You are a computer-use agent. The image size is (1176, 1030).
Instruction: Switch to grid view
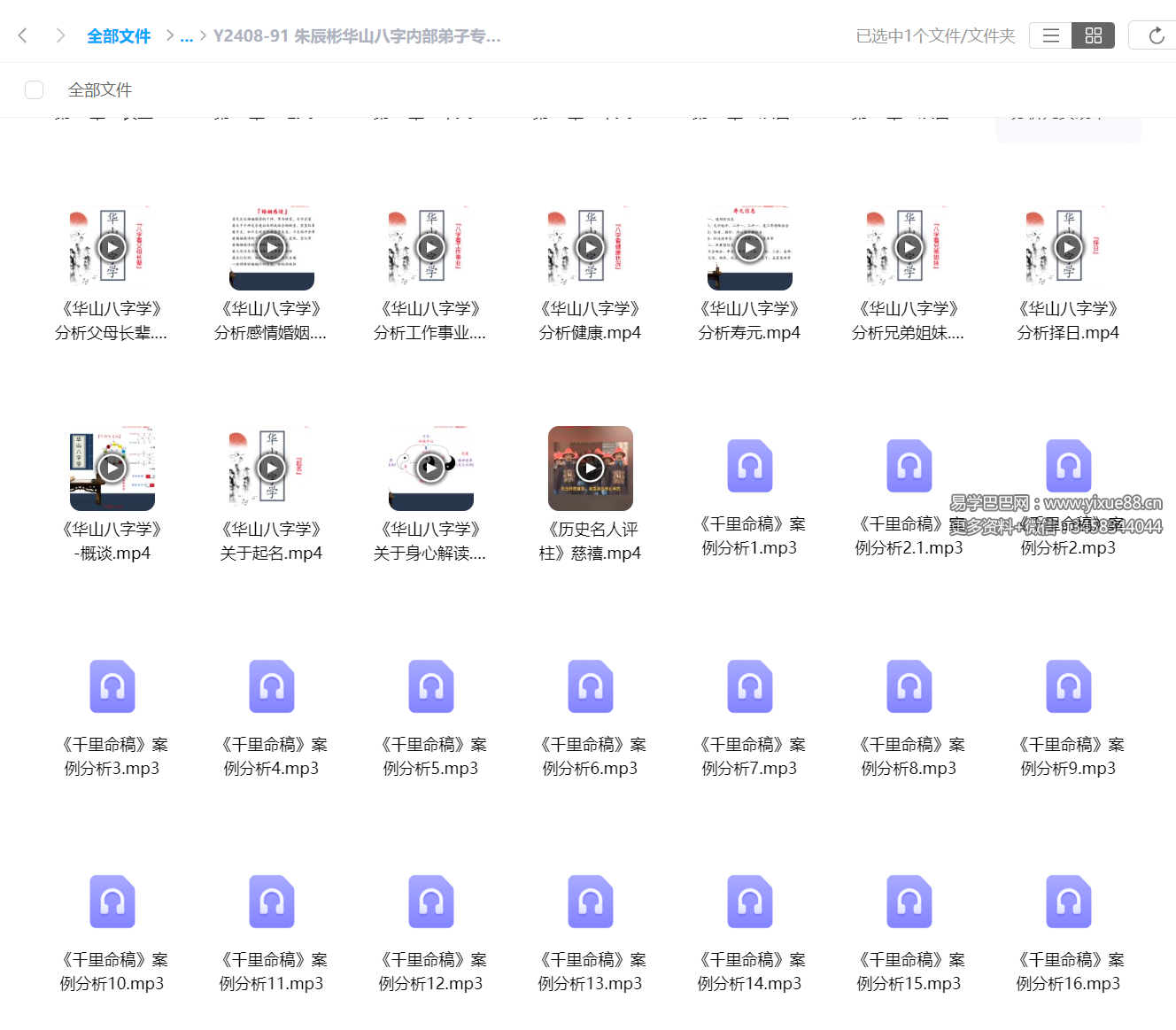pos(1093,35)
